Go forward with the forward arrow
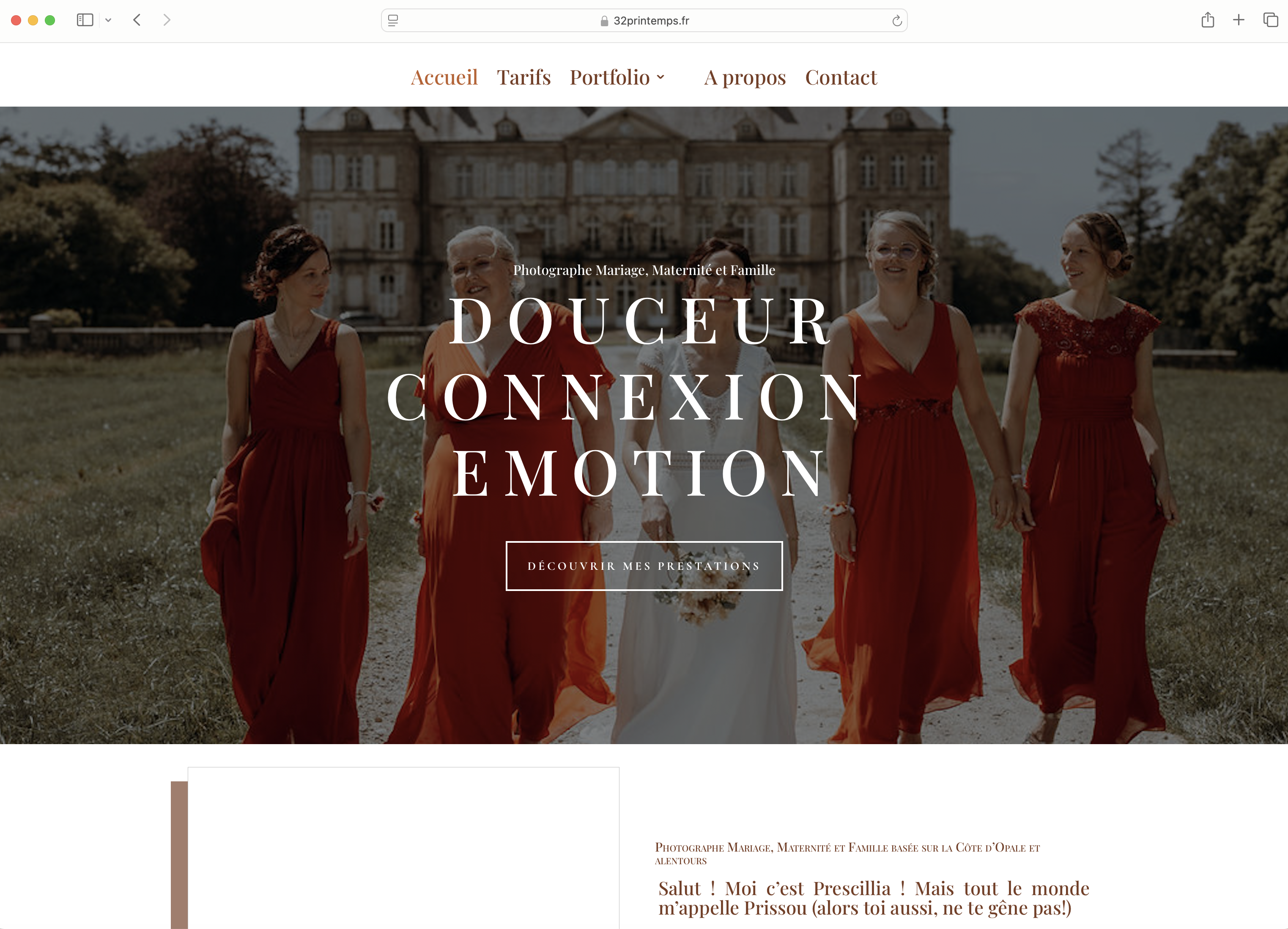Viewport: 1288px width, 929px height. 167,20
